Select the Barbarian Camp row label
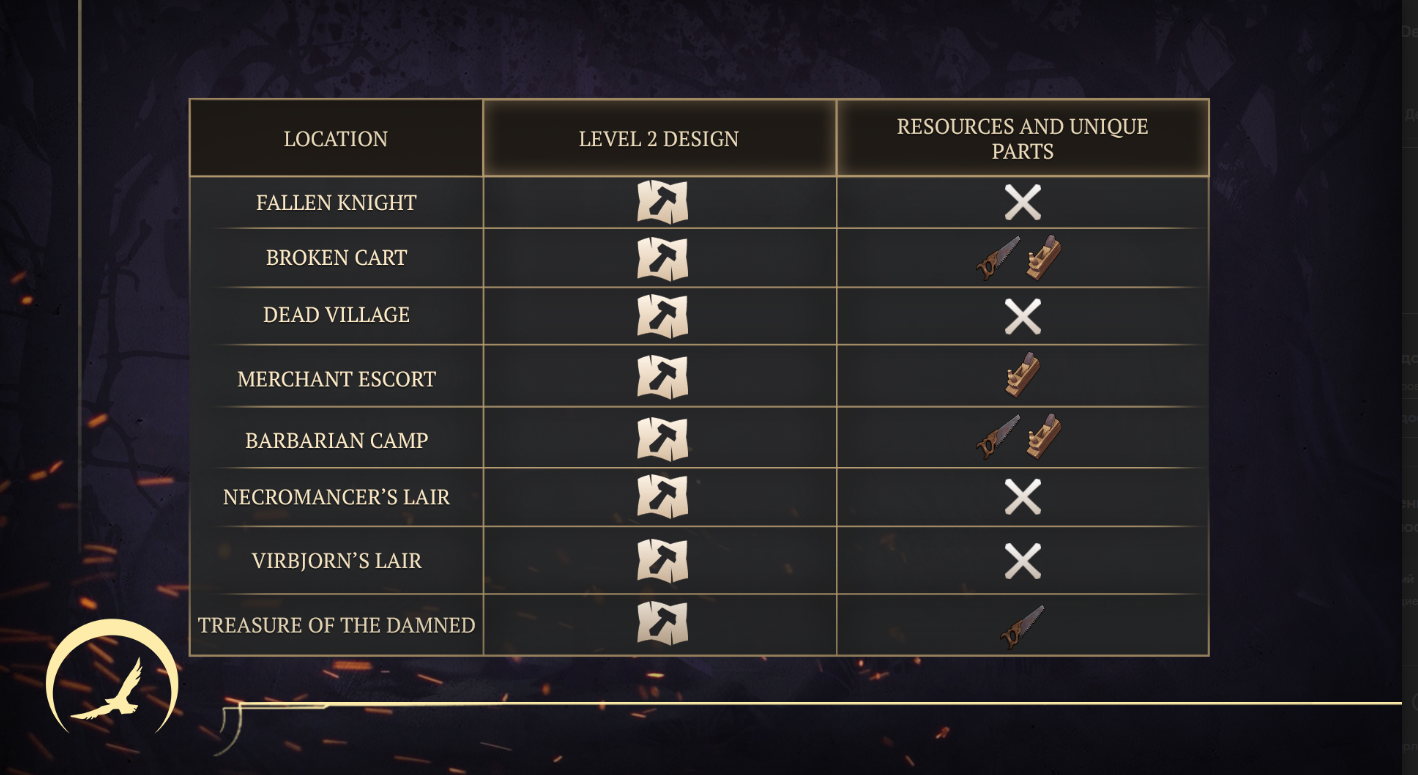This screenshot has width=1418, height=775. click(337, 441)
